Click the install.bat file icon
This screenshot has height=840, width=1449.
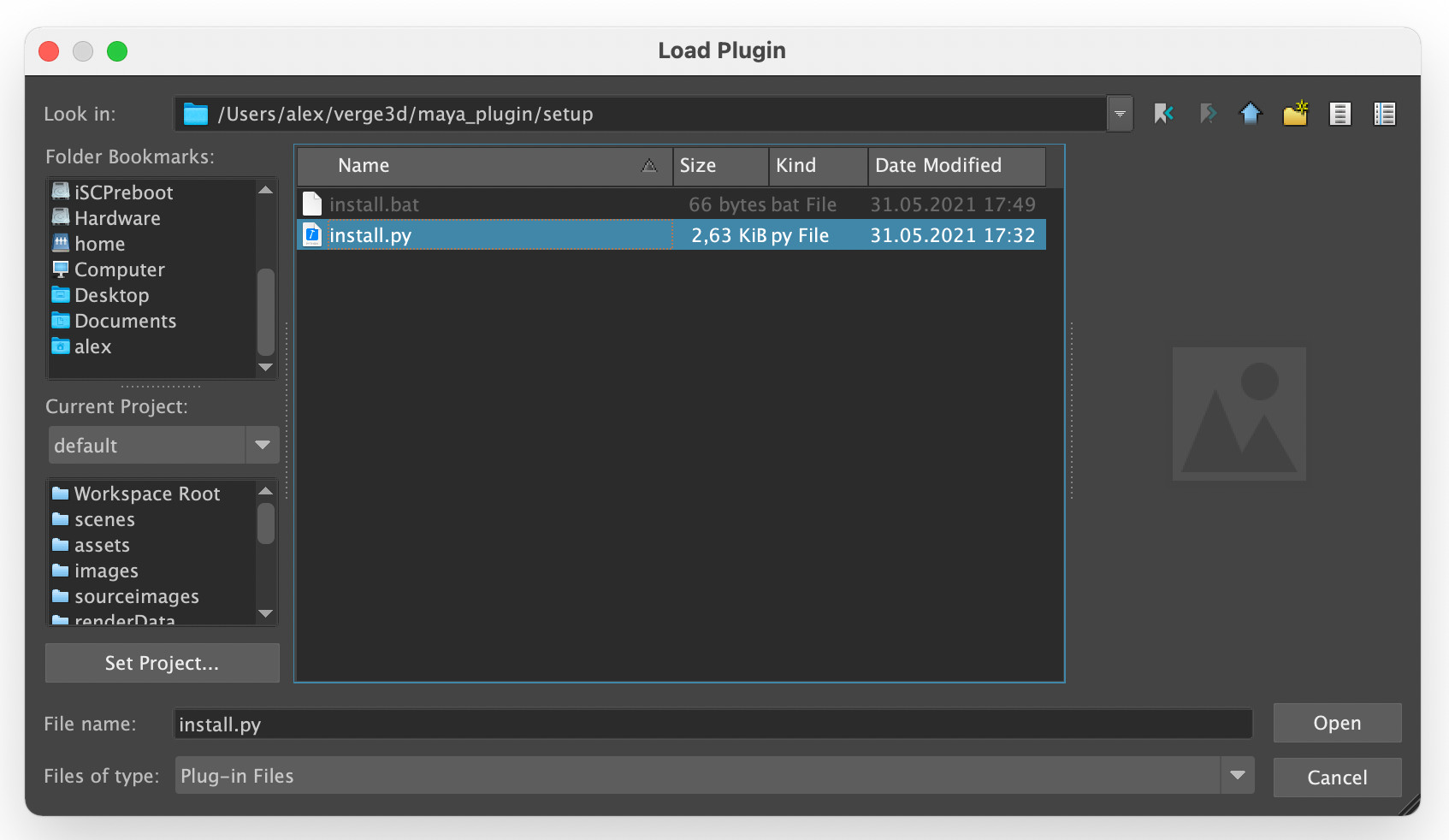click(312, 204)
